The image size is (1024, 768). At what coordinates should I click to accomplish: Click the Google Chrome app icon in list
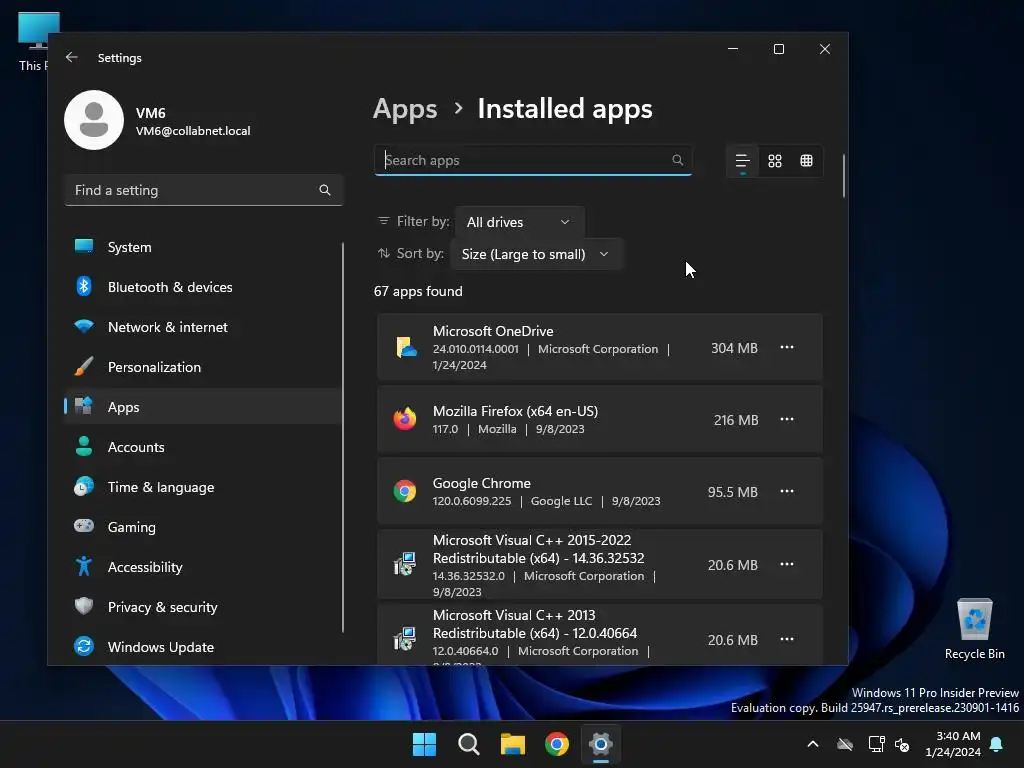[x=405, y=491]
